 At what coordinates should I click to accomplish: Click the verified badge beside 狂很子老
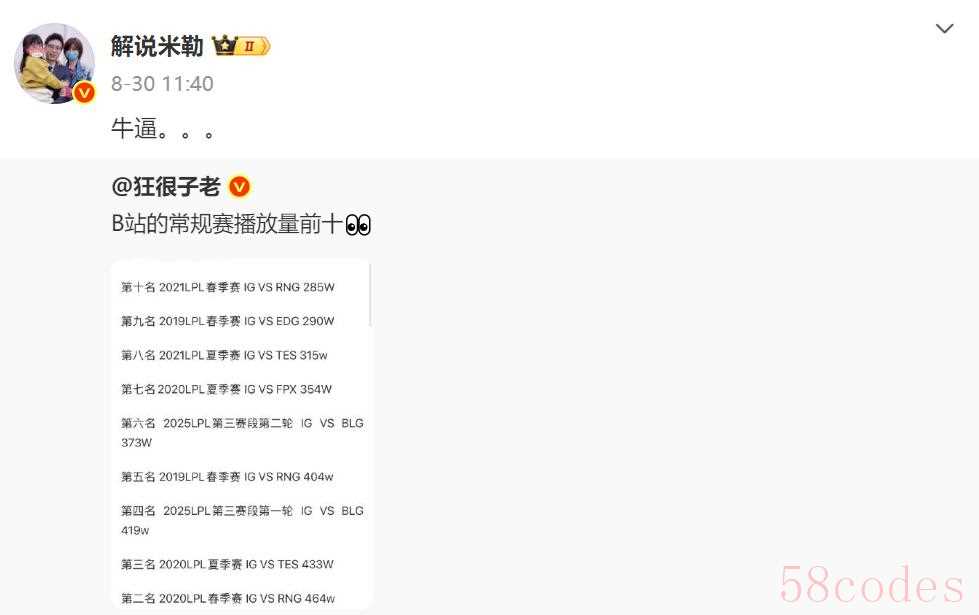point(239,186)
